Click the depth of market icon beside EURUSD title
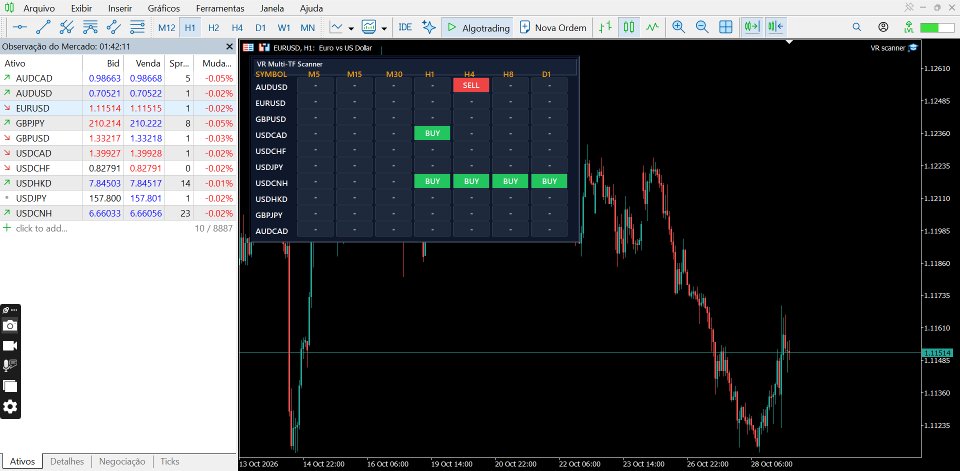960x471 pixels. coord(264,47)
